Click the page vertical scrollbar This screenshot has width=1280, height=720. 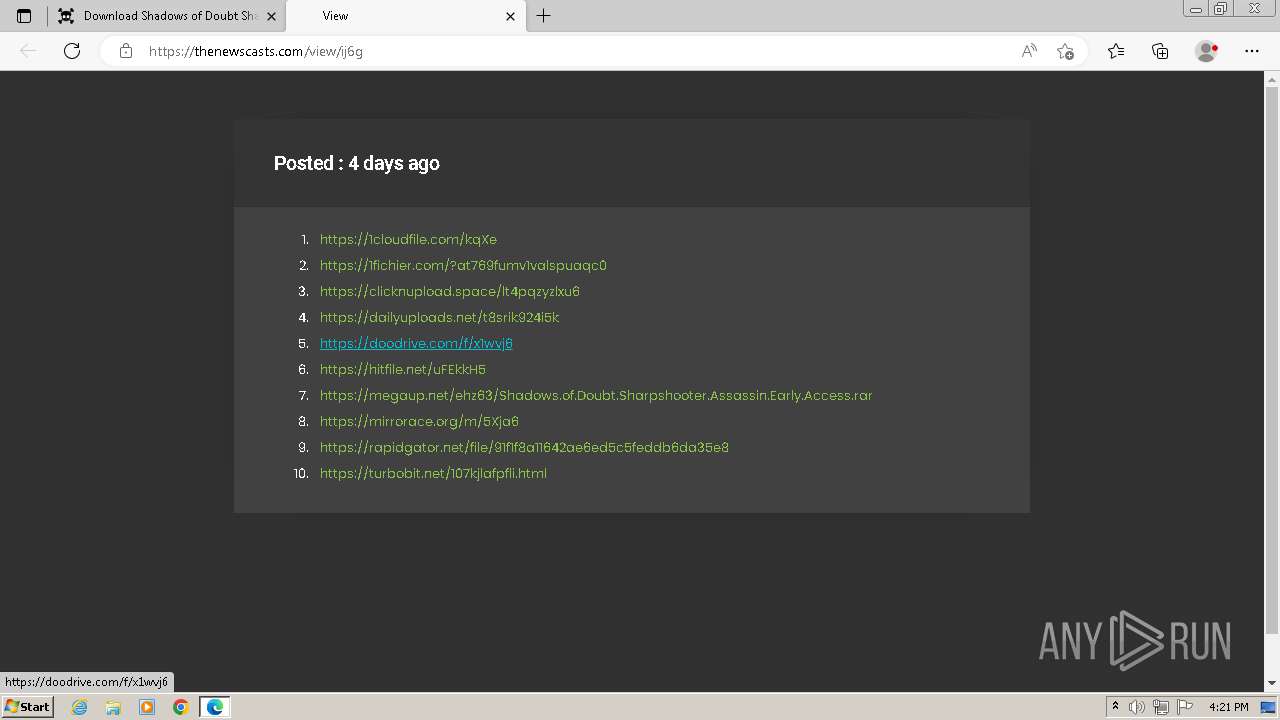(1272, 360)
